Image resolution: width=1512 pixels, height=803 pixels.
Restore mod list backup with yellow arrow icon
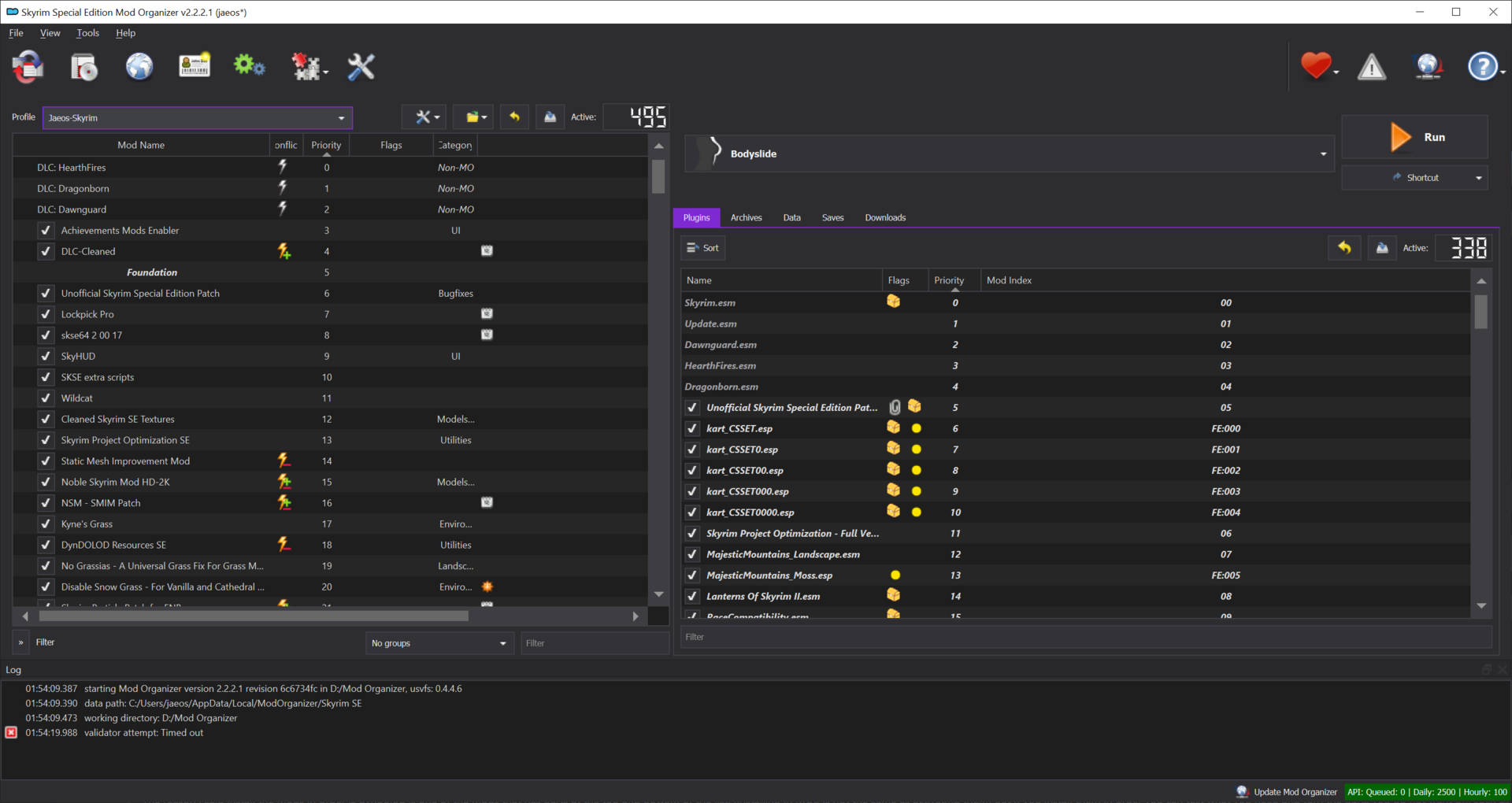tap(514, 117)
